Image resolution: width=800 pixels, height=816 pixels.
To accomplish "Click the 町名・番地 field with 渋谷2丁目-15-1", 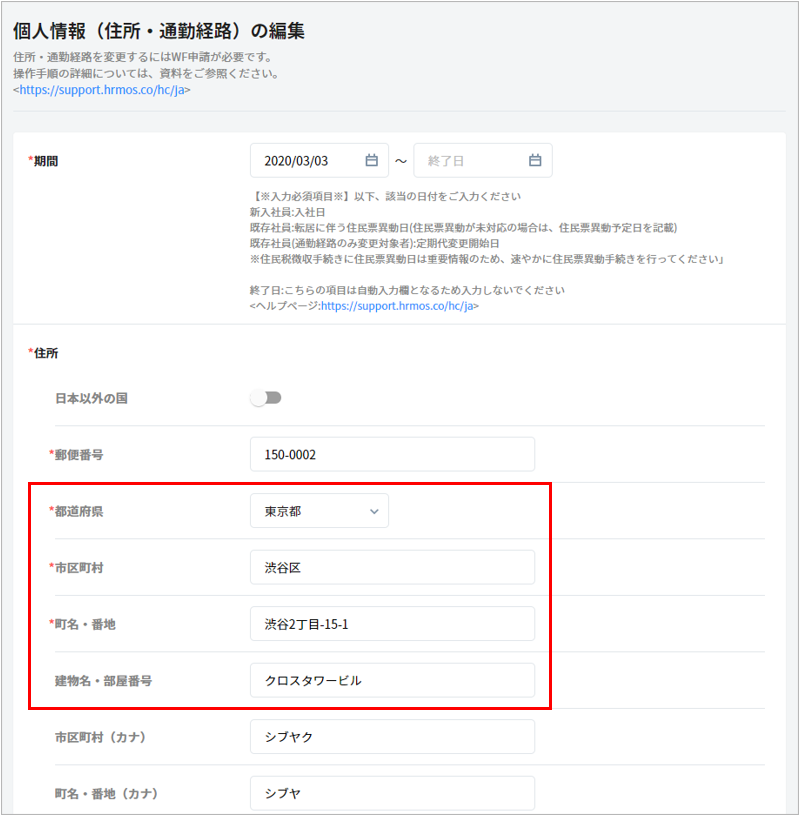I will [392, 624].
